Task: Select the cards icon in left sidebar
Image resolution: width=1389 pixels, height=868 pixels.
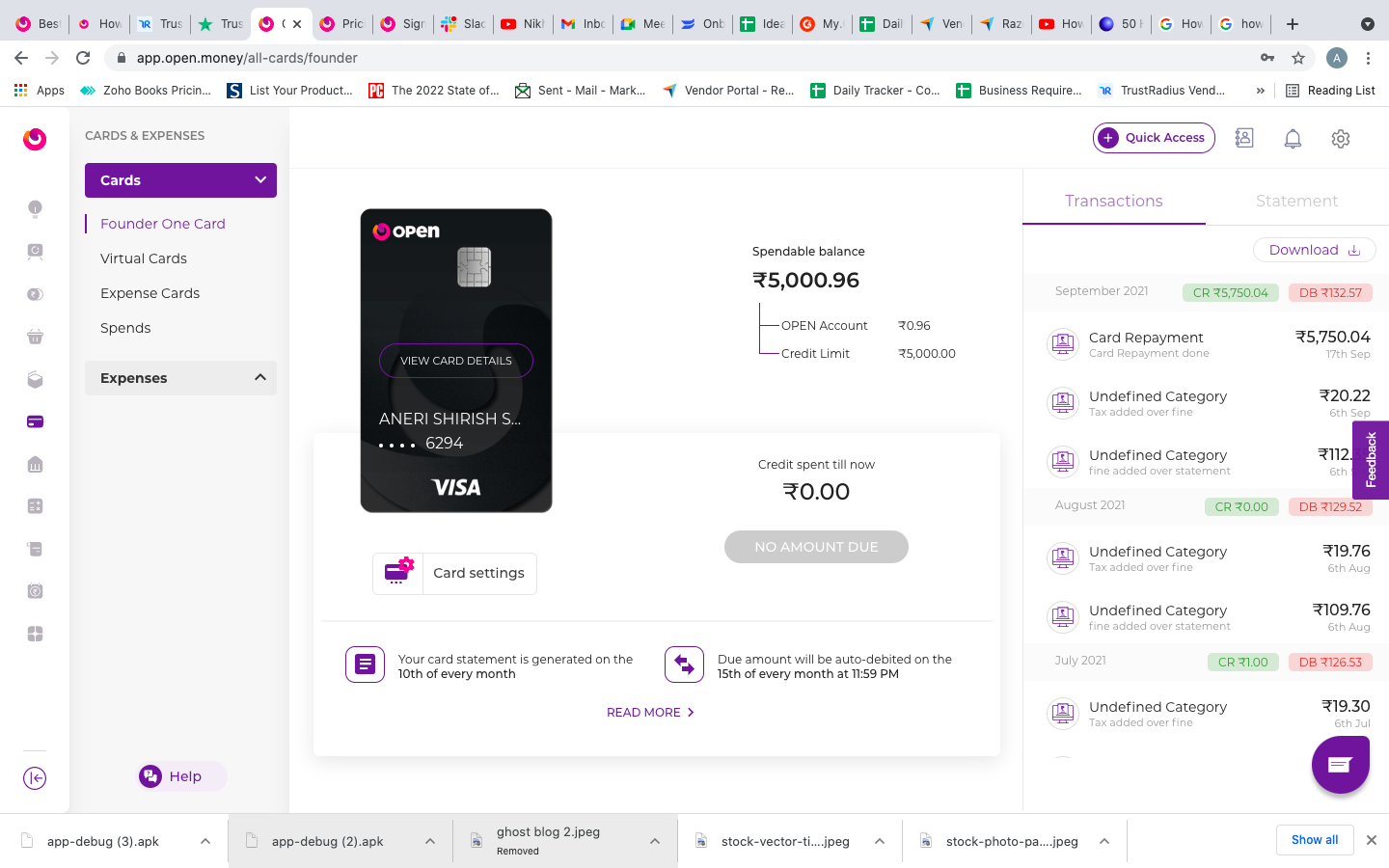Action: pyautogui.click(x=35, y=421)
